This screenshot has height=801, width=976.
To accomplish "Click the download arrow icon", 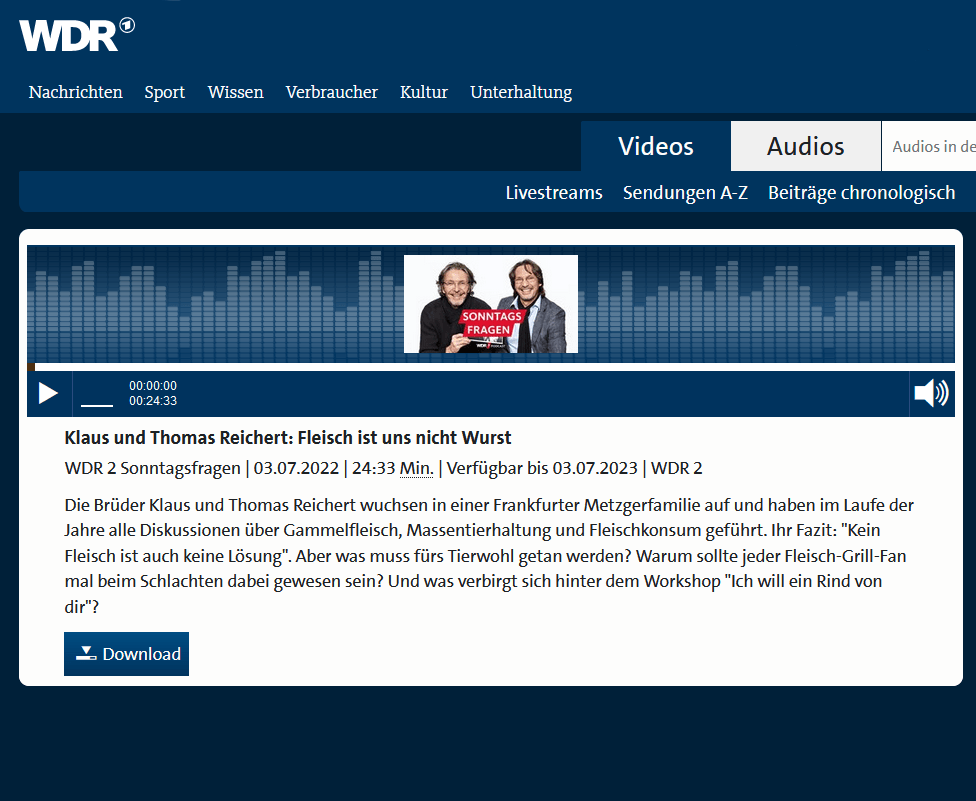I will coord(87,654).
